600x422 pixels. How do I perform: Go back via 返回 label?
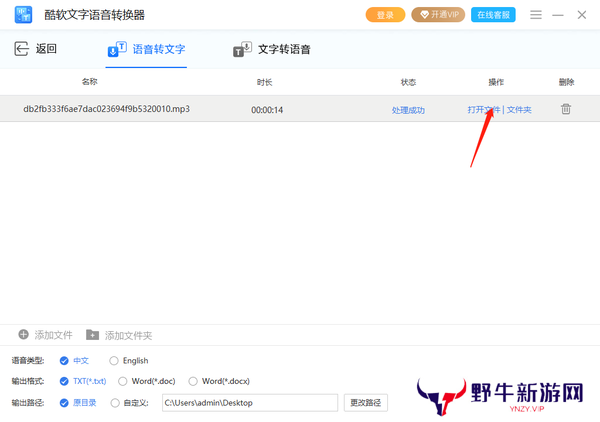click(46, 49)
